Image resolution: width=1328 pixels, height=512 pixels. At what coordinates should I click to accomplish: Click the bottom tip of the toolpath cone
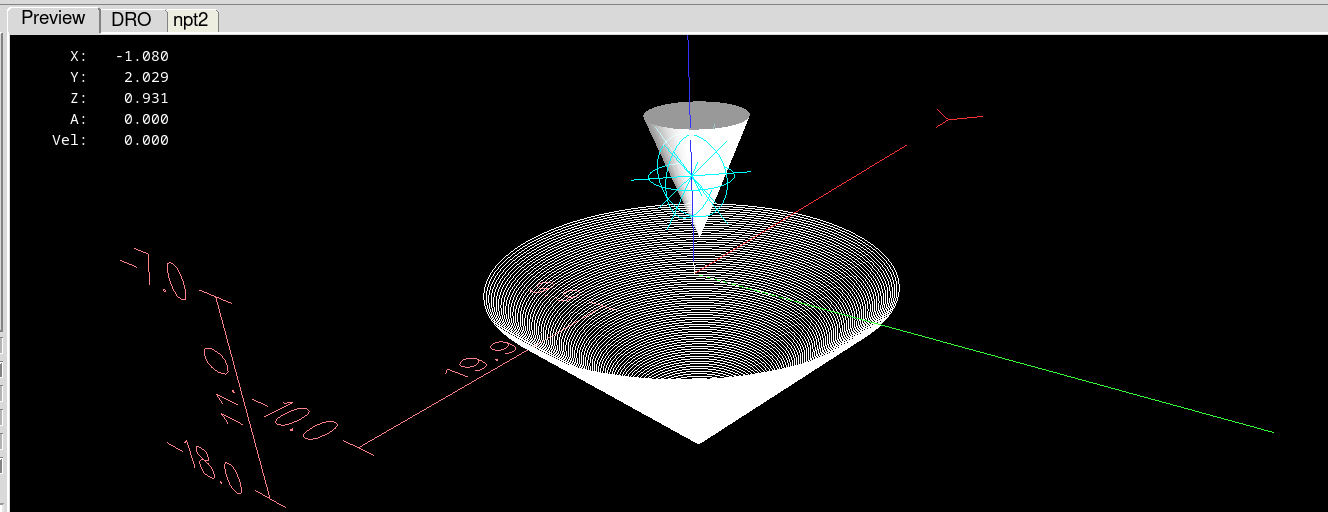click(699, 440)
